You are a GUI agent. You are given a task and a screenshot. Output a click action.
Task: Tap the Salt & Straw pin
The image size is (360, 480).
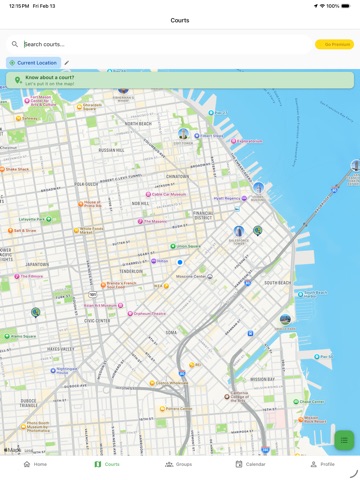[10, 230]
